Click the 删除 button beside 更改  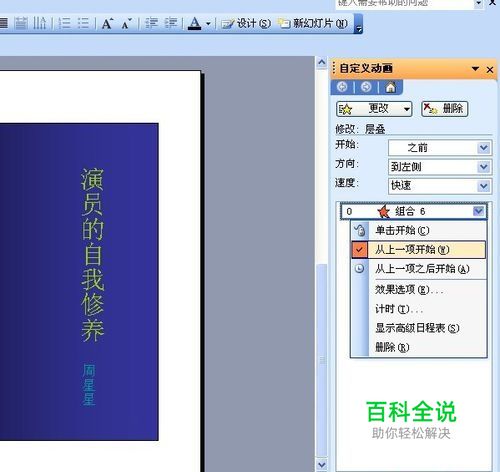(445, 109)
